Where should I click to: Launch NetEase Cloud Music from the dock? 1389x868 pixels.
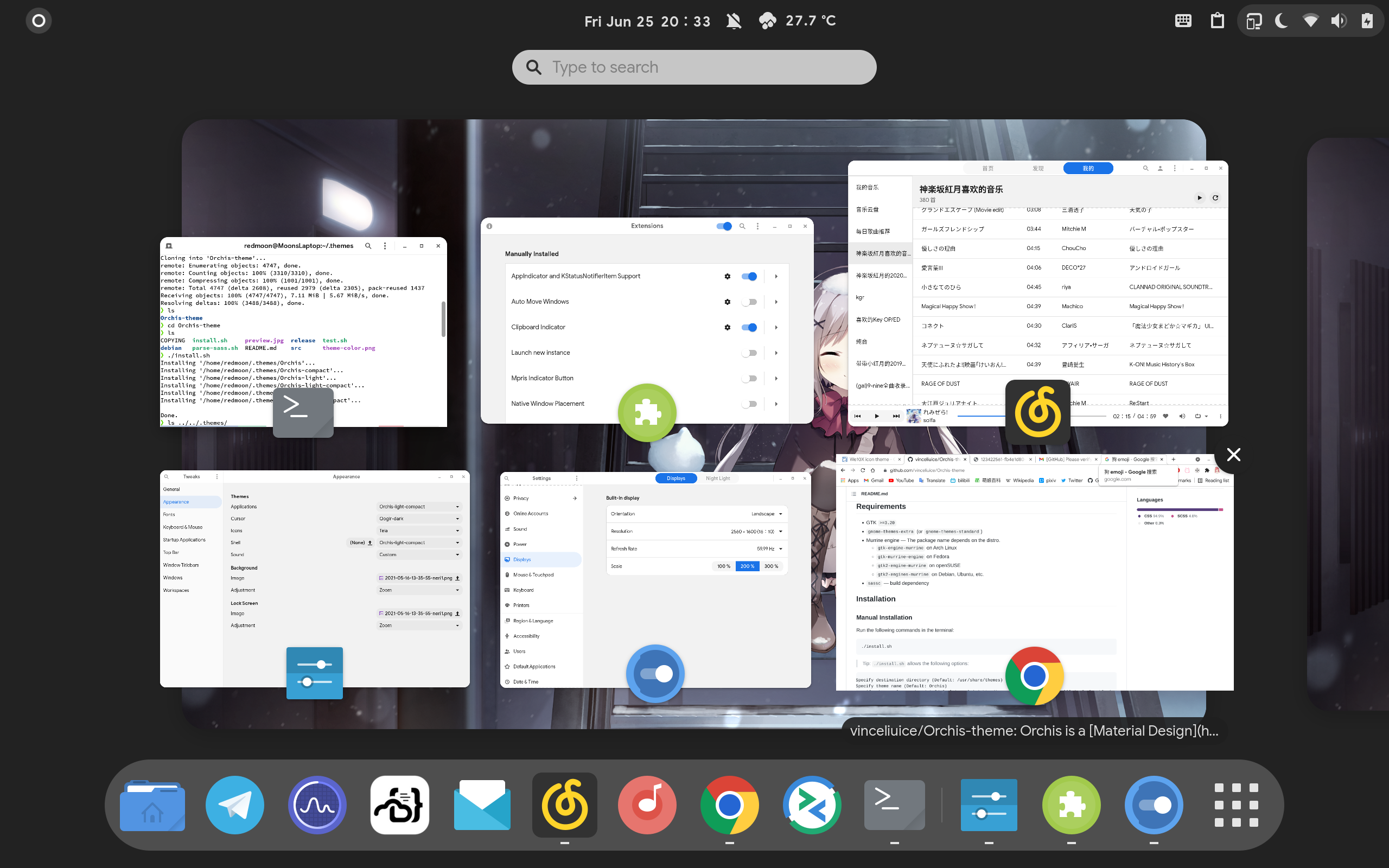564,805
